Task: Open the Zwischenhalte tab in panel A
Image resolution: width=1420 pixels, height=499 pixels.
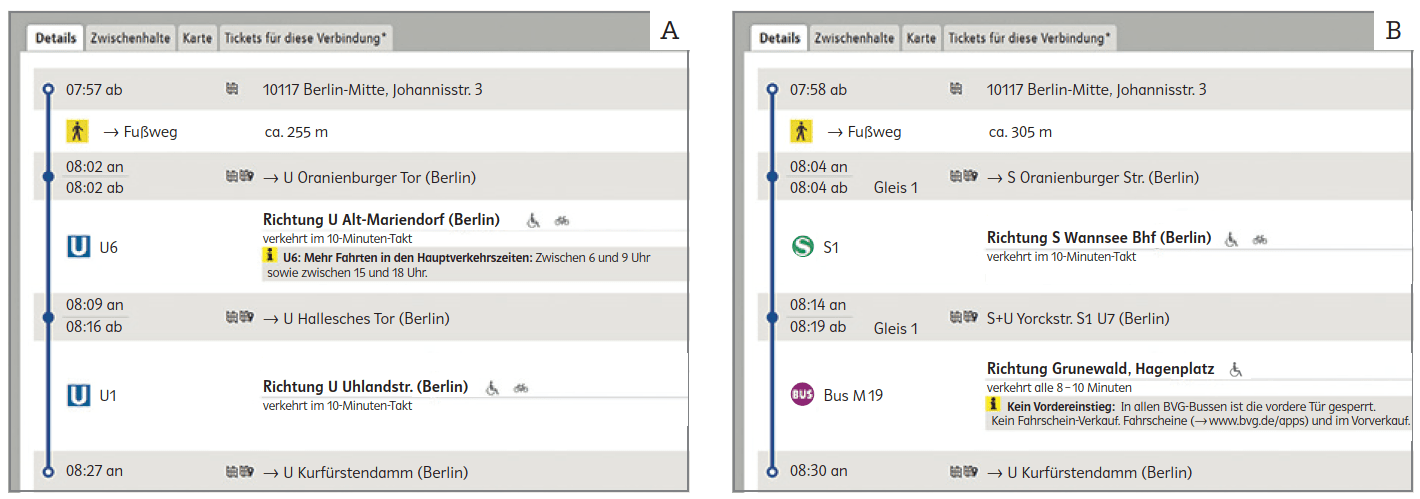Action: point(131,39)
